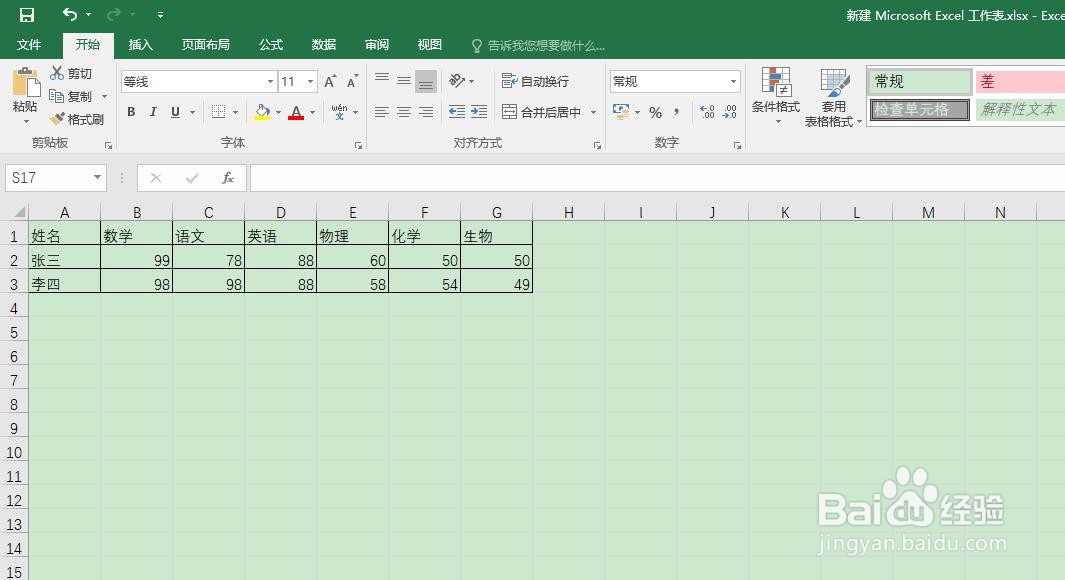Select the Italic formatting icon

click(151, 112)
